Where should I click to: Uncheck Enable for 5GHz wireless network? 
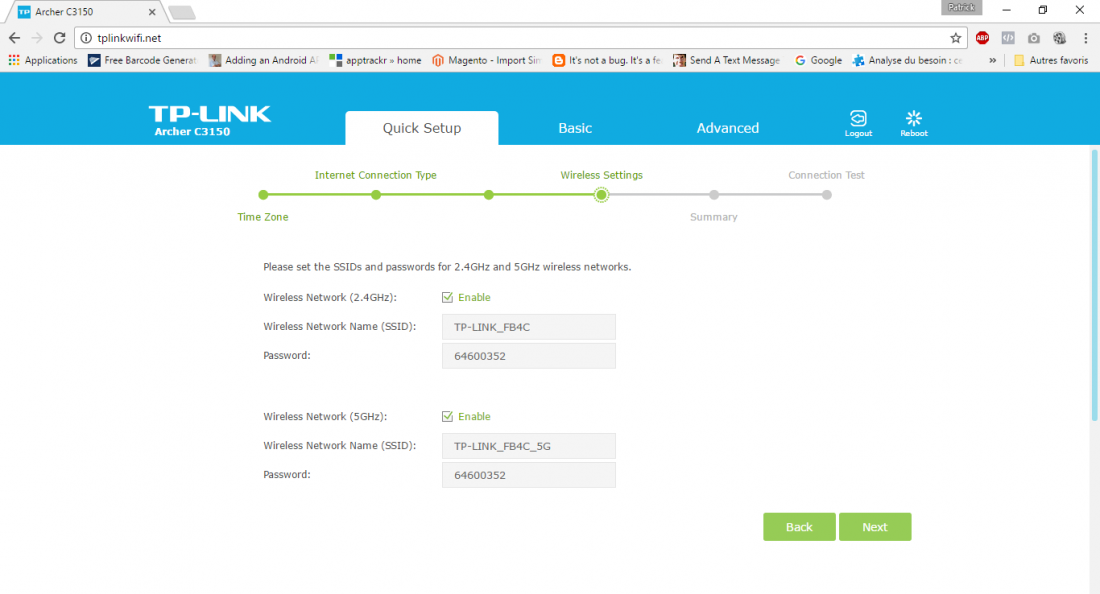click(448, 416)
